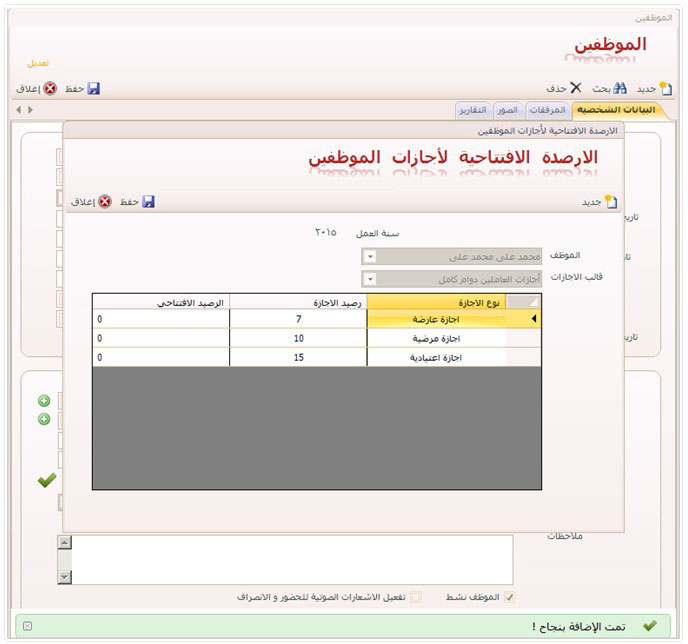This screenshot has height=644, width=688.
Task: Click the حفظ save disk icon in Employees window
Action: click(94, 89)
